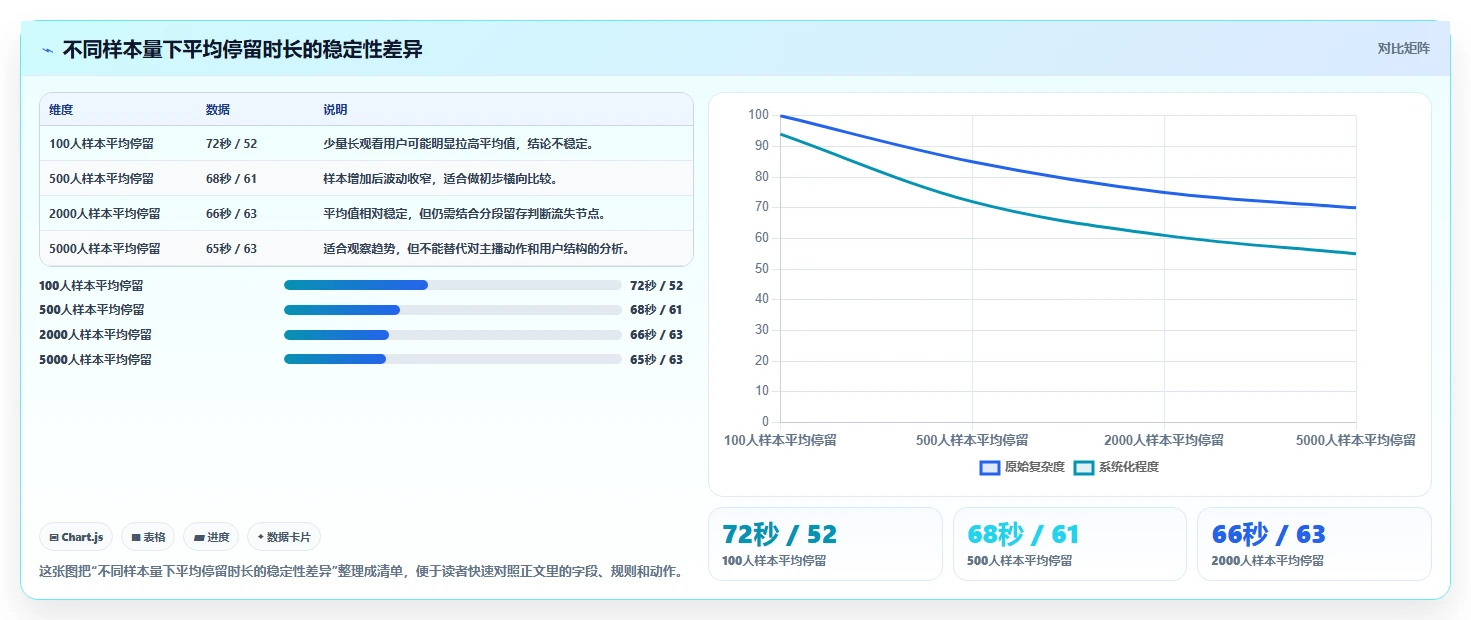Click progress bar for 500人样本平均停留
Screen dimensions: 1471x620
(x=453, y=310)
